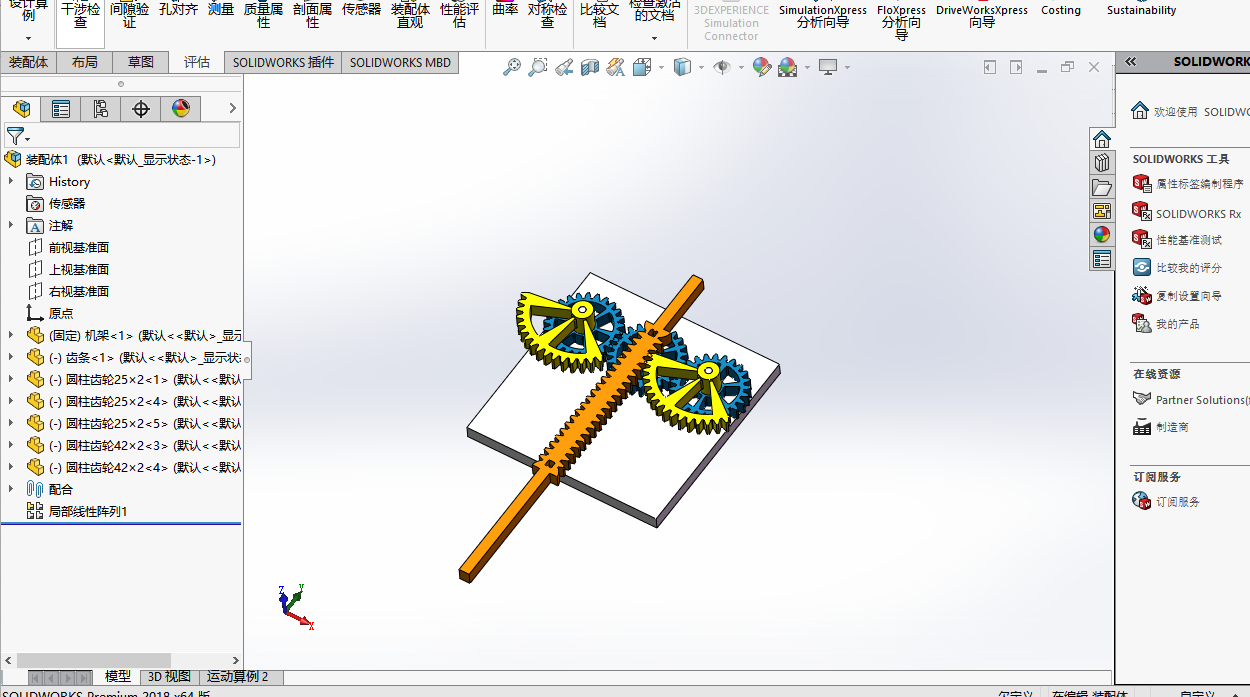1250x697 pixels.
Task: Switch to the 布局 ribbon tab
Action: [85, 62]
